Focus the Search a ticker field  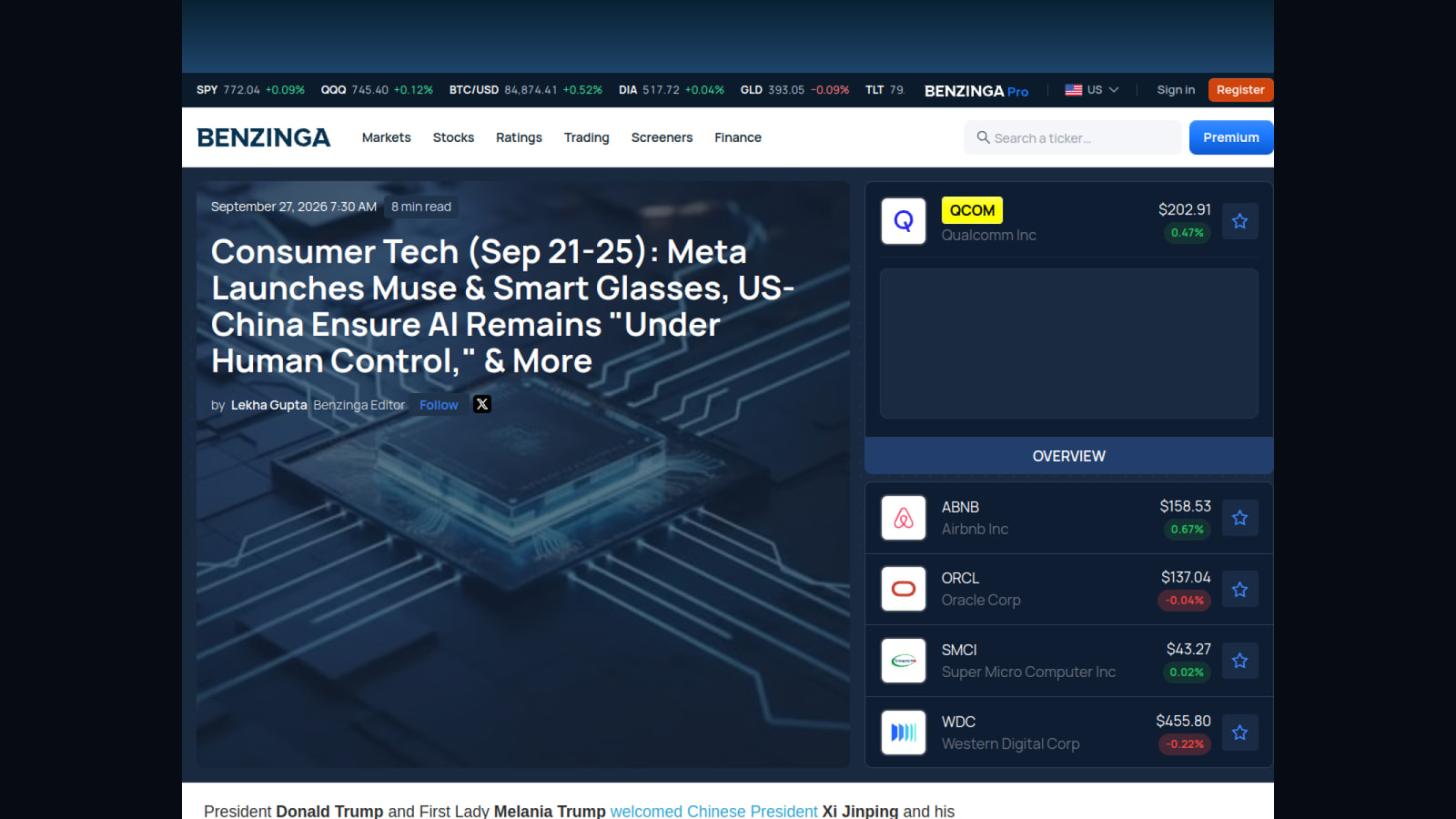pyautogui.click(x=1073, y=137)
